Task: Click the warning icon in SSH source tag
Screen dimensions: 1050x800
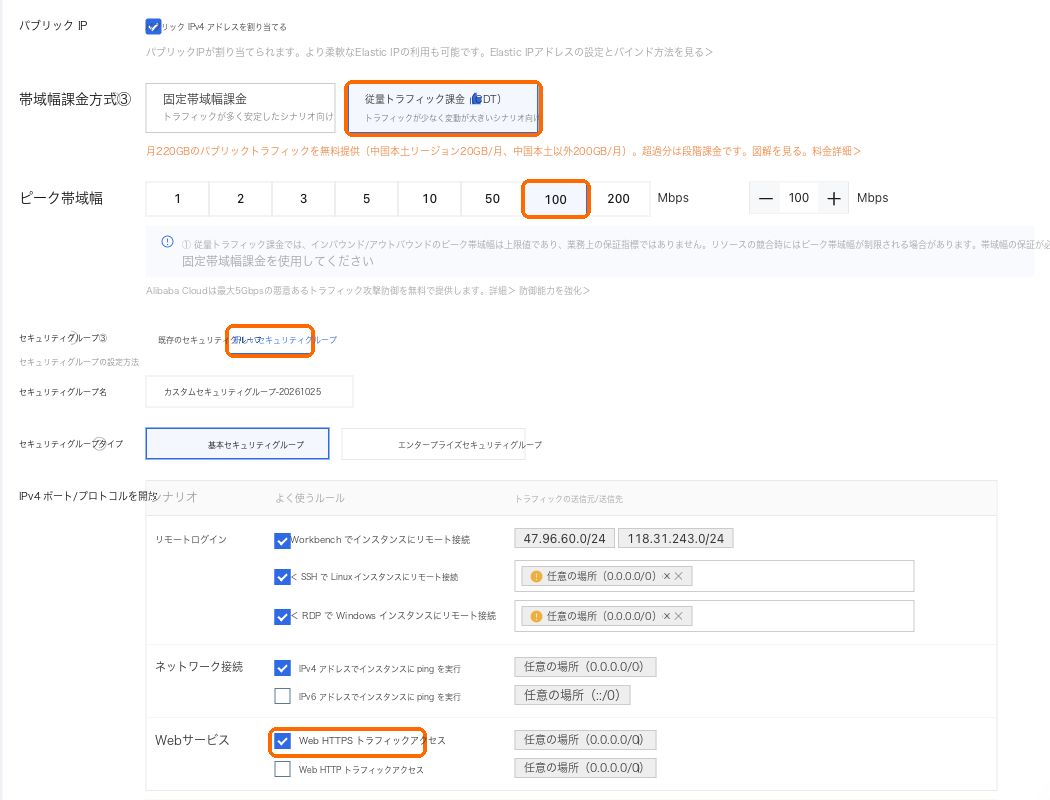Action: click(x=536, y=576)
